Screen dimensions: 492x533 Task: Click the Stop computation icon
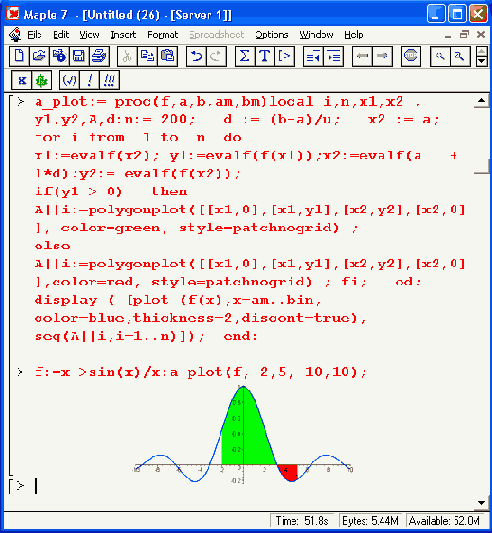click(410, 56)
